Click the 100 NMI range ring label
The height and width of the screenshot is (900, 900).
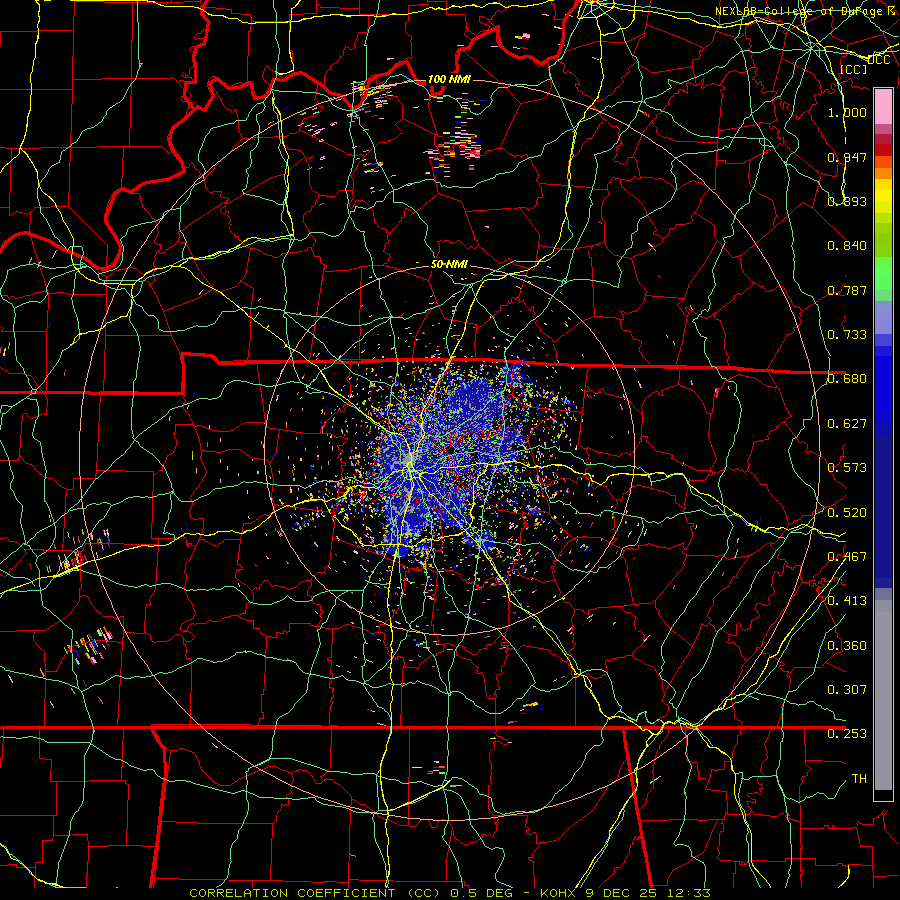coord(449,79)
